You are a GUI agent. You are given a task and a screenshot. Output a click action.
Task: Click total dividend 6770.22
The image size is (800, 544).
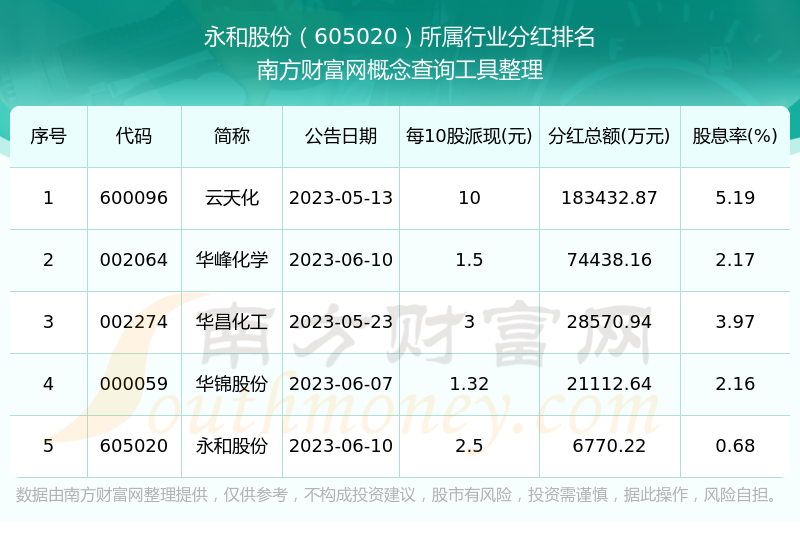609,446
